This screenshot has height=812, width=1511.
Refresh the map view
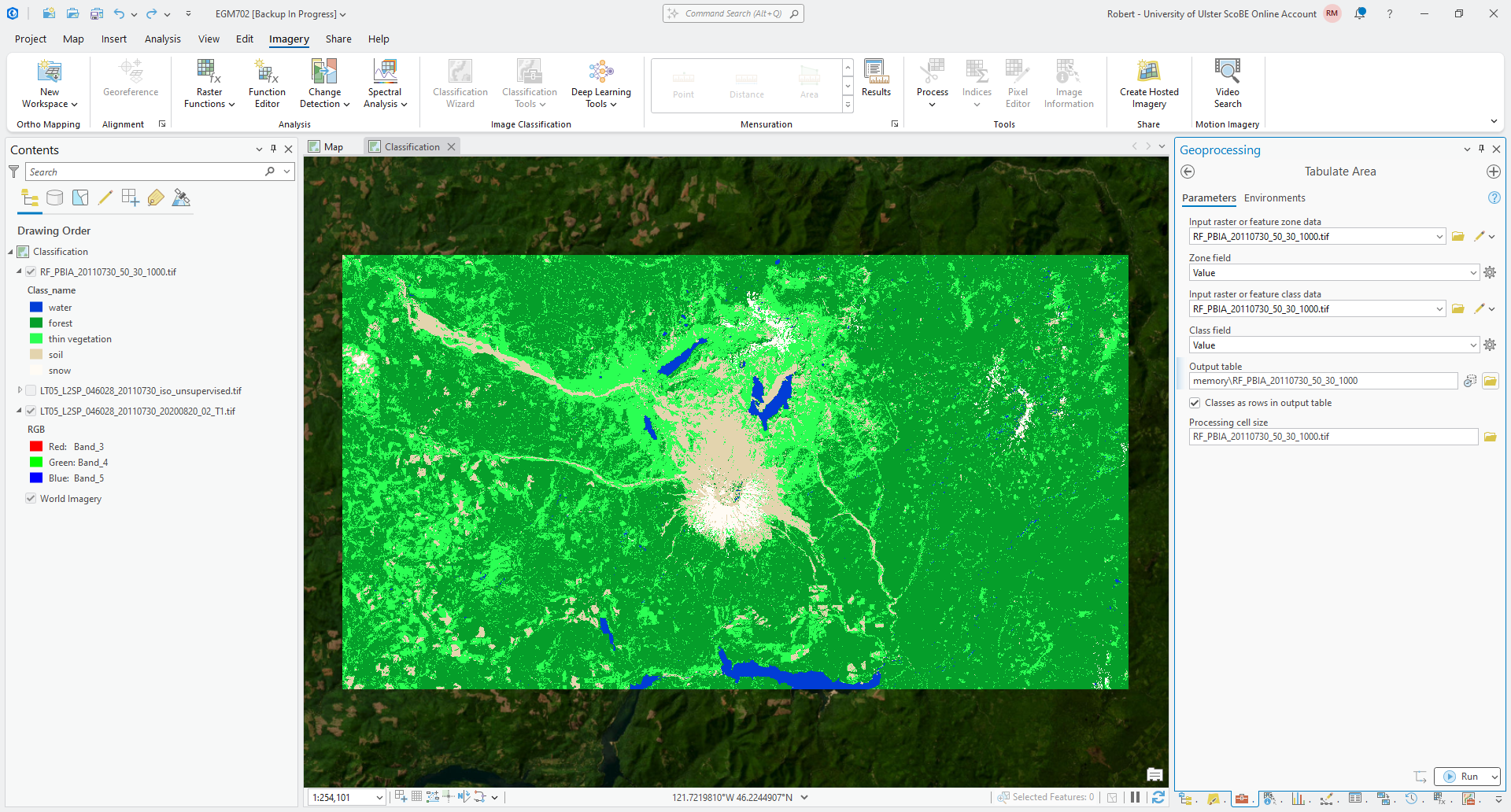[x=1158, y=797]
